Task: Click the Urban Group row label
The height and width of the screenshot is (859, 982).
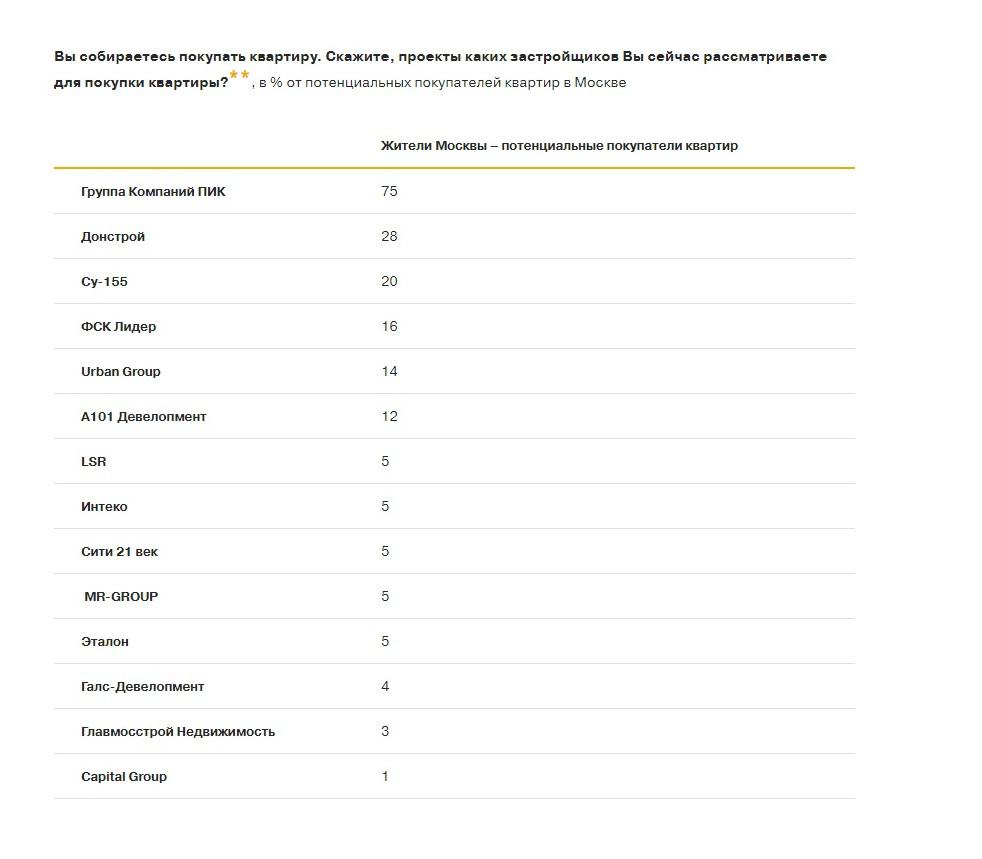Action: pos(120,372)
